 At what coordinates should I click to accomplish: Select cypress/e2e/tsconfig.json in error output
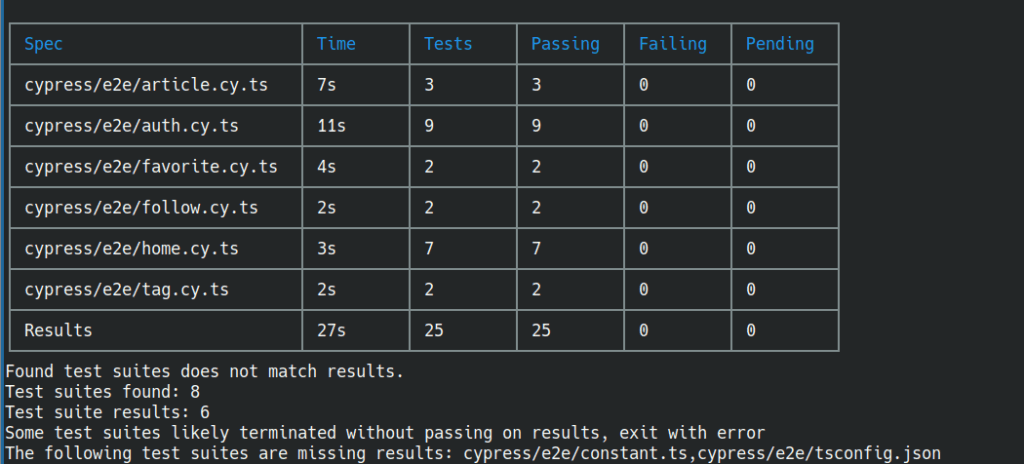pyautogui.click(x=819, y=453)
